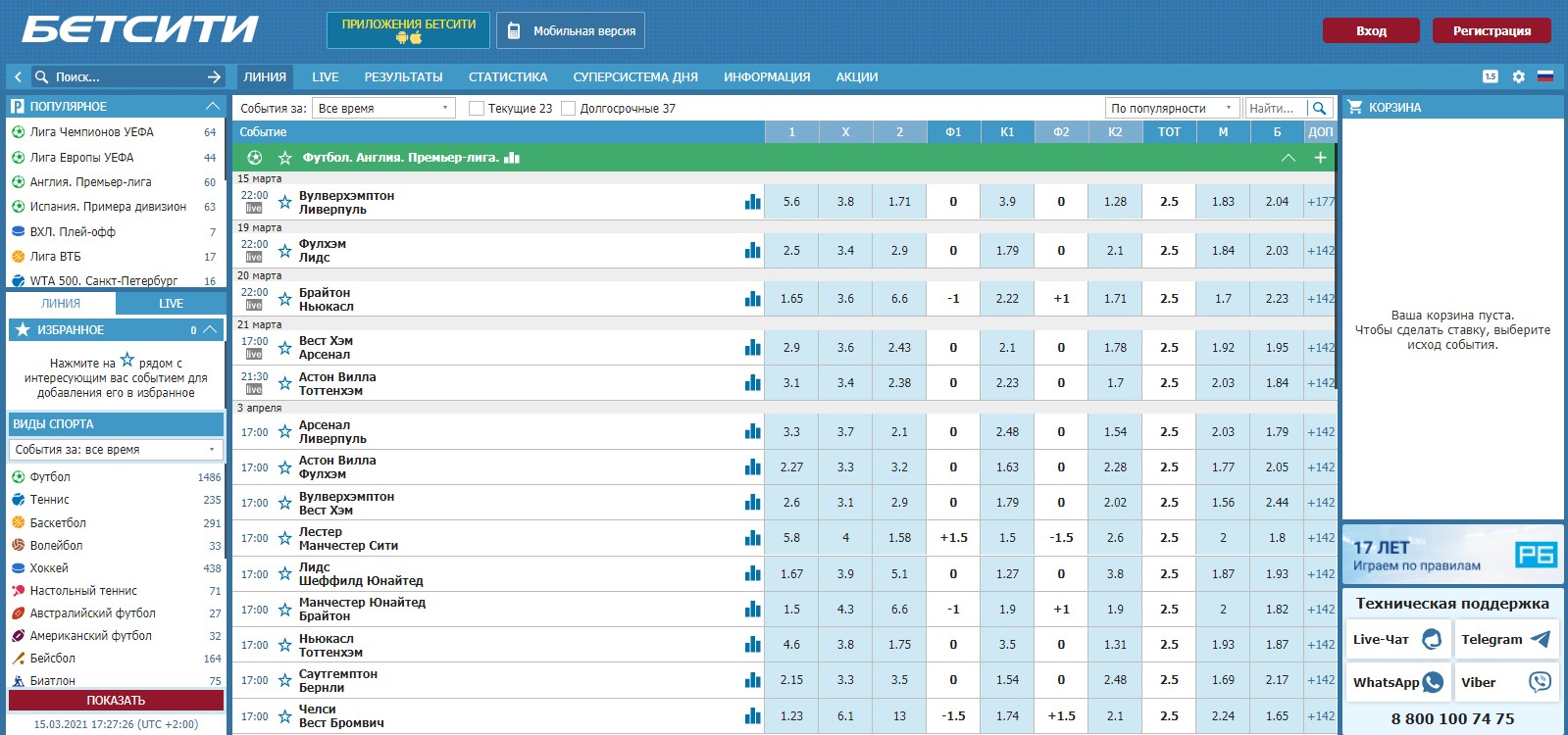The height and width of the screenshot is (735, 1568).
Task: Select sidebar Линия tab
Action: [61, 304]
